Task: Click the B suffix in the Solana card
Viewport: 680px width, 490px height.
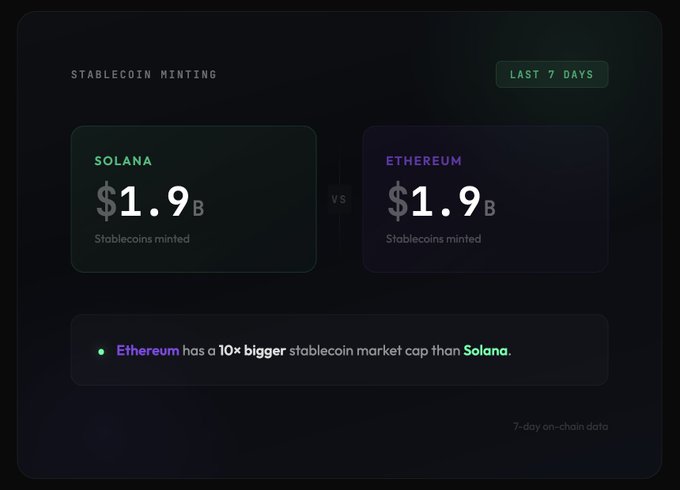Action: (x=198, y=208)
